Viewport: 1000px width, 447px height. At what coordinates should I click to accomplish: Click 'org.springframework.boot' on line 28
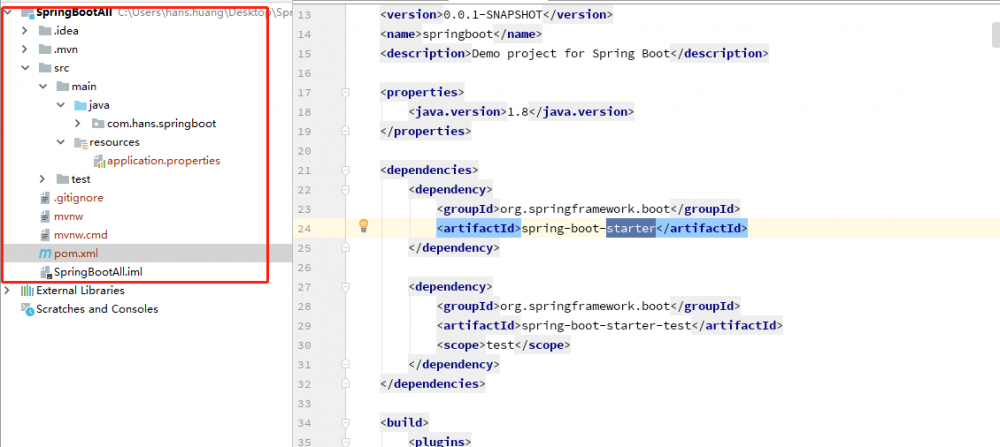tap(584, 307)
